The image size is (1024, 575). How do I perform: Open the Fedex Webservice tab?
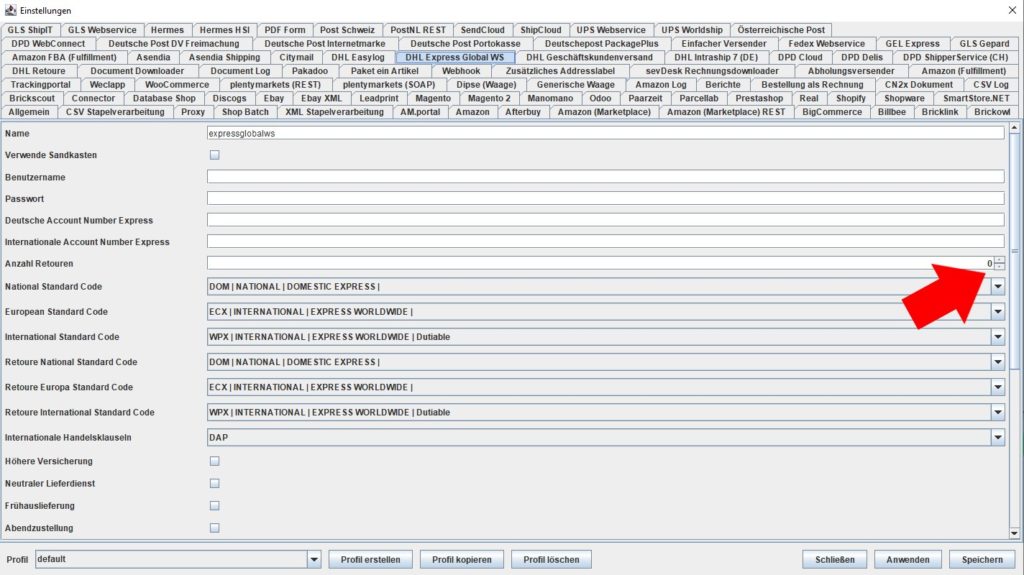click(826, 44)
